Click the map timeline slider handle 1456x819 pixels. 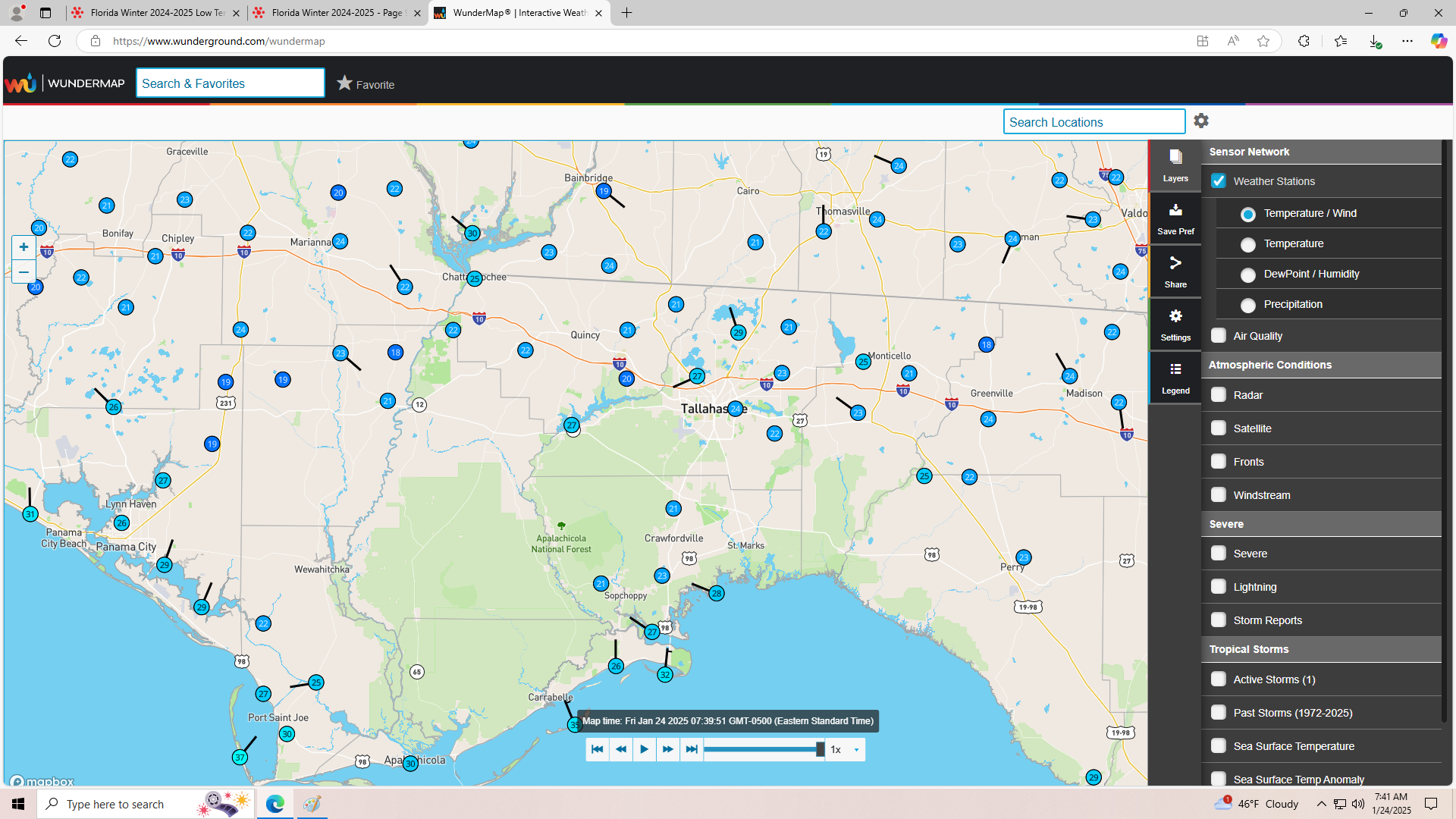point(820,749)
